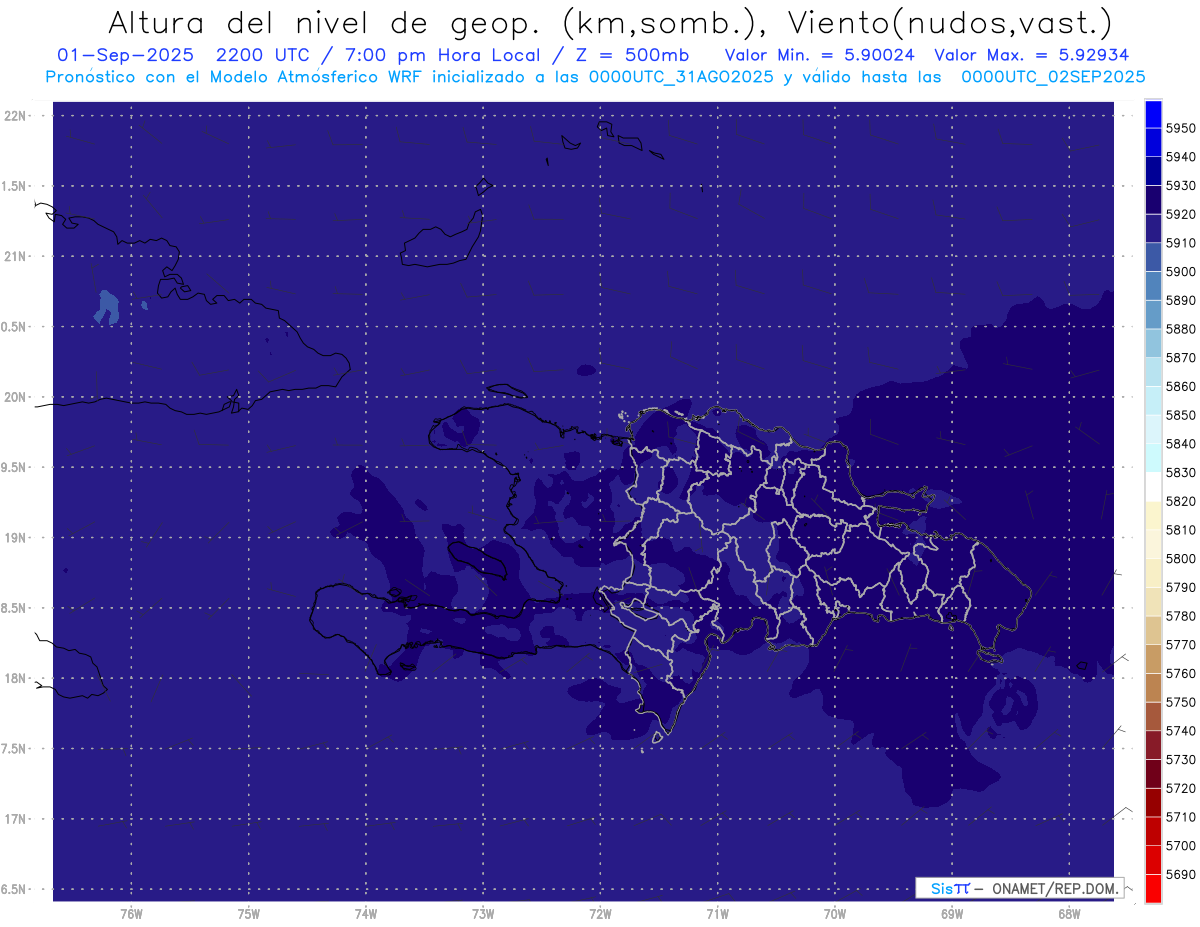Click the "75W" longitude axis label
1200x927 pixels.
249,914
